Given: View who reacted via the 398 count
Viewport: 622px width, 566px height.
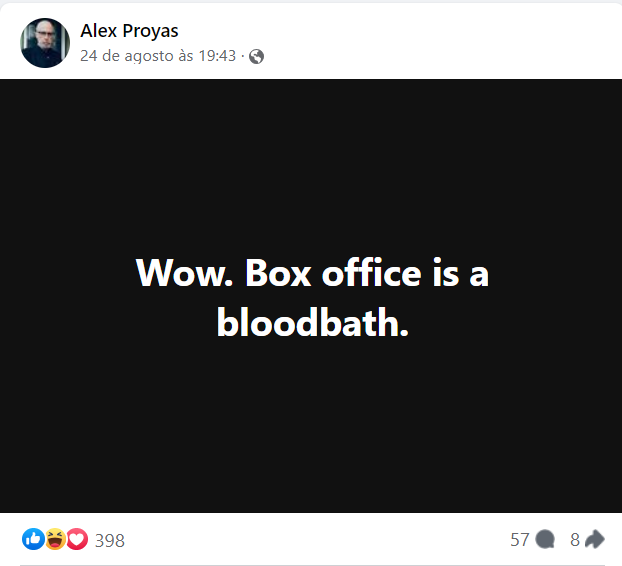Looking at the screenshot, I should [x=110, y=541].
